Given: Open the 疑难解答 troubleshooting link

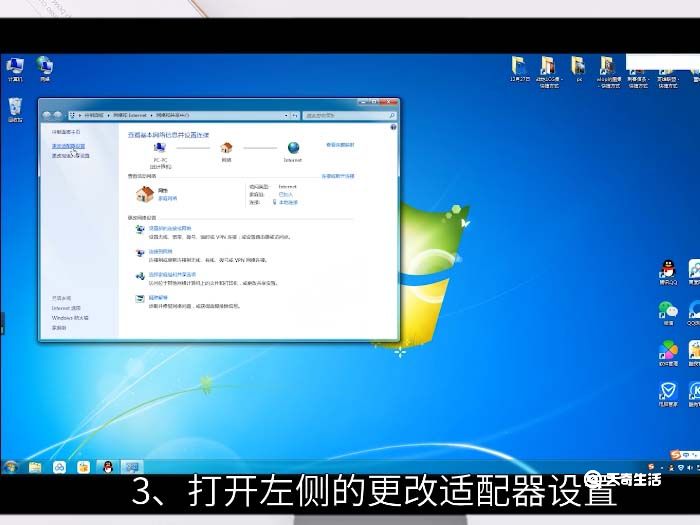Looking at the screenshot, I should 158,298.
